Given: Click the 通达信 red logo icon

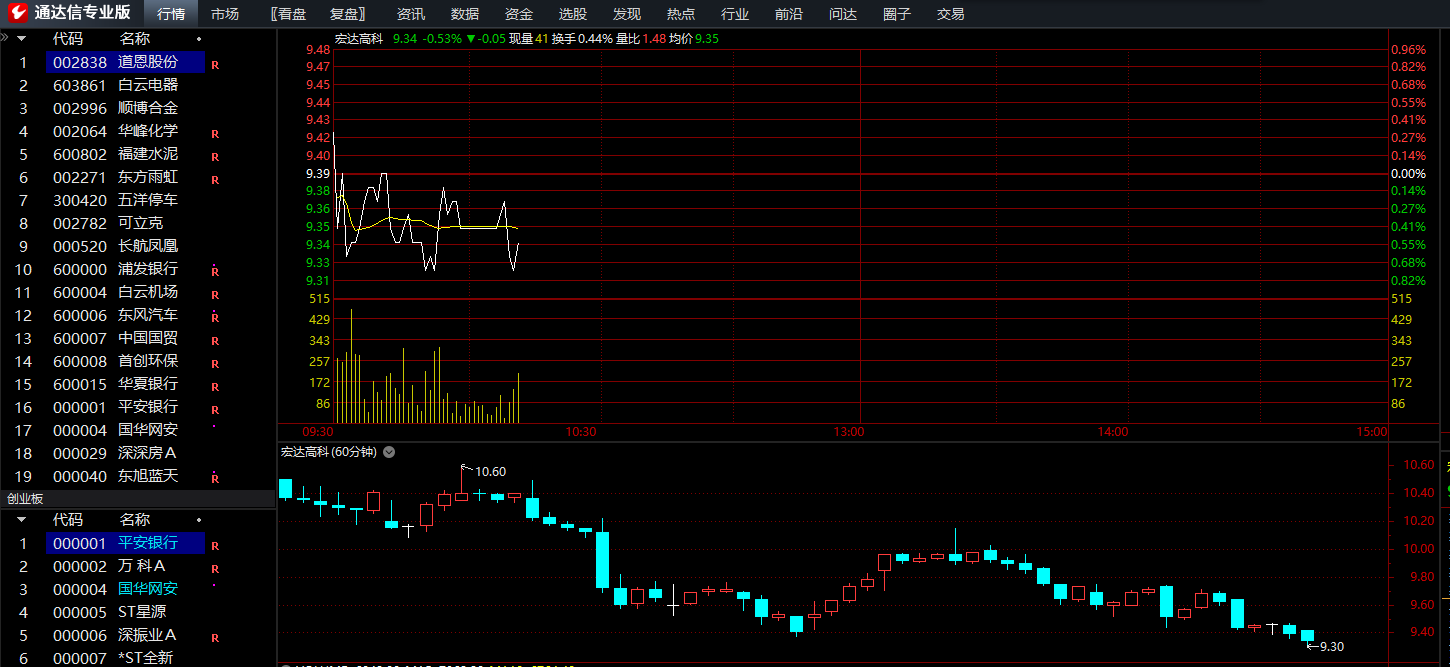Looking at the screenshot, I should (x=19, y=13).
